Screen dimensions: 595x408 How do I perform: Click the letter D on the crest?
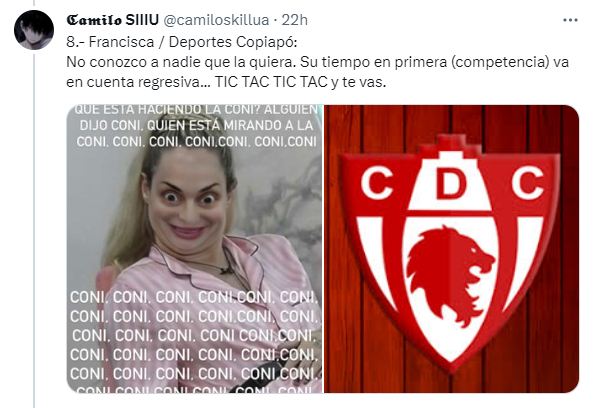coord(450,184)
